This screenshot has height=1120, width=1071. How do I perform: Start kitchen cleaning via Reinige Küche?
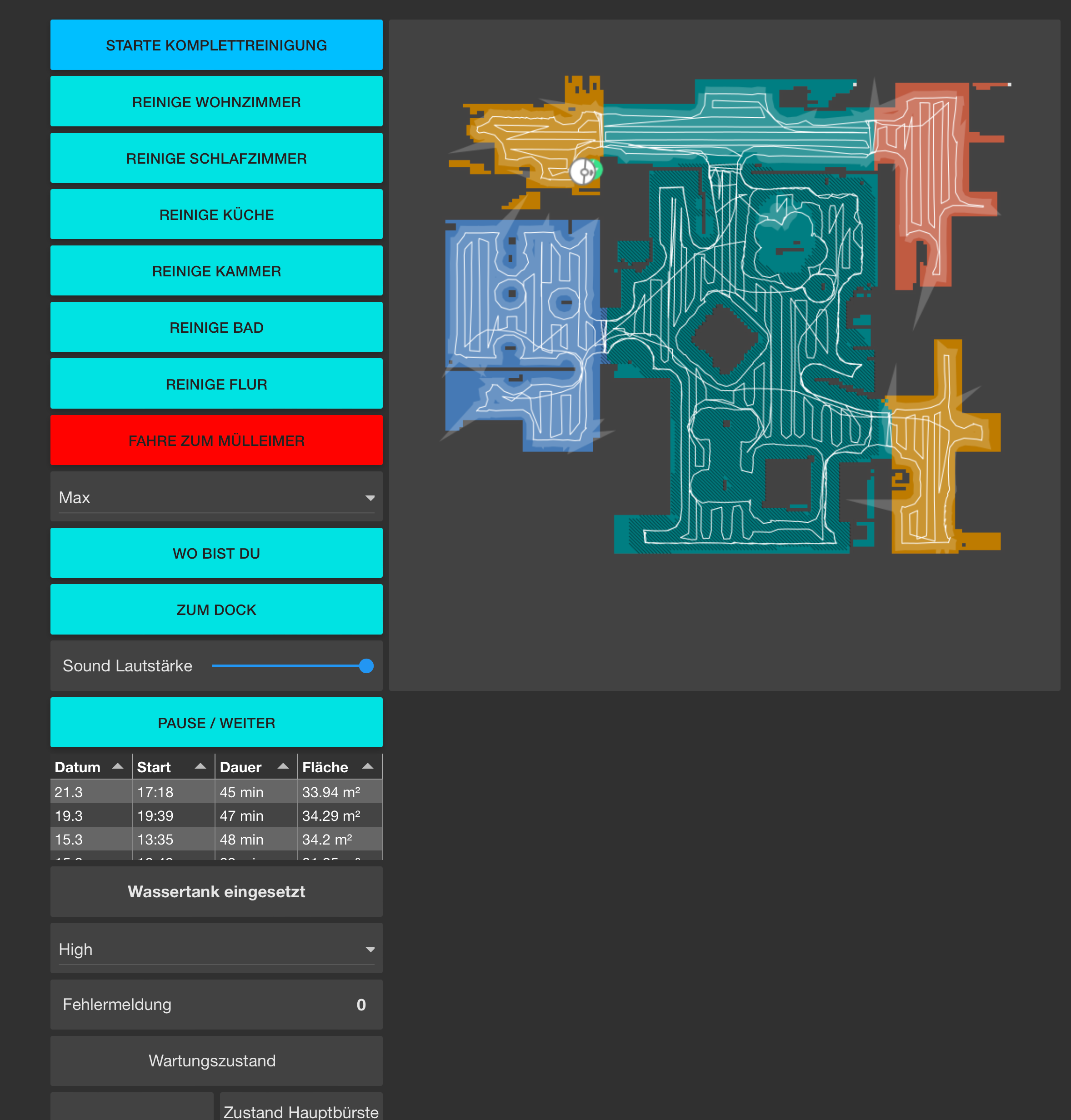216,215
